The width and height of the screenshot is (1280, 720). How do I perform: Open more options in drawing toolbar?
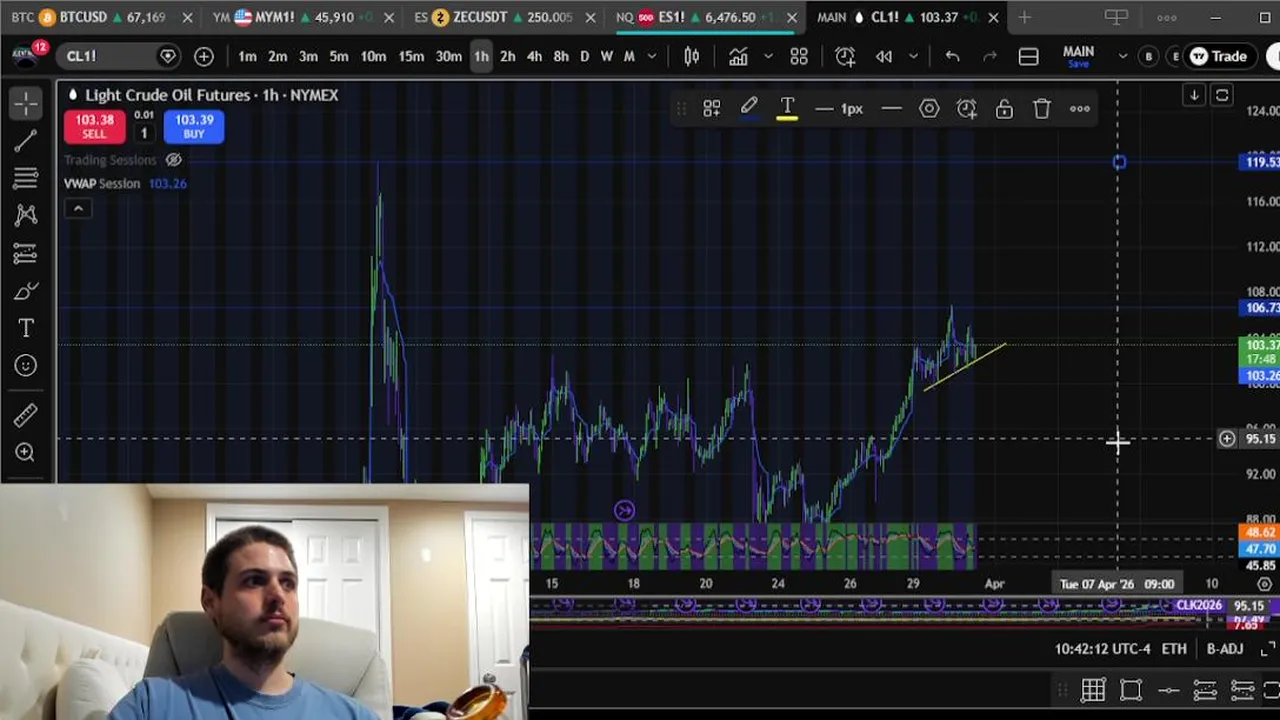[x=1080, y=108]
